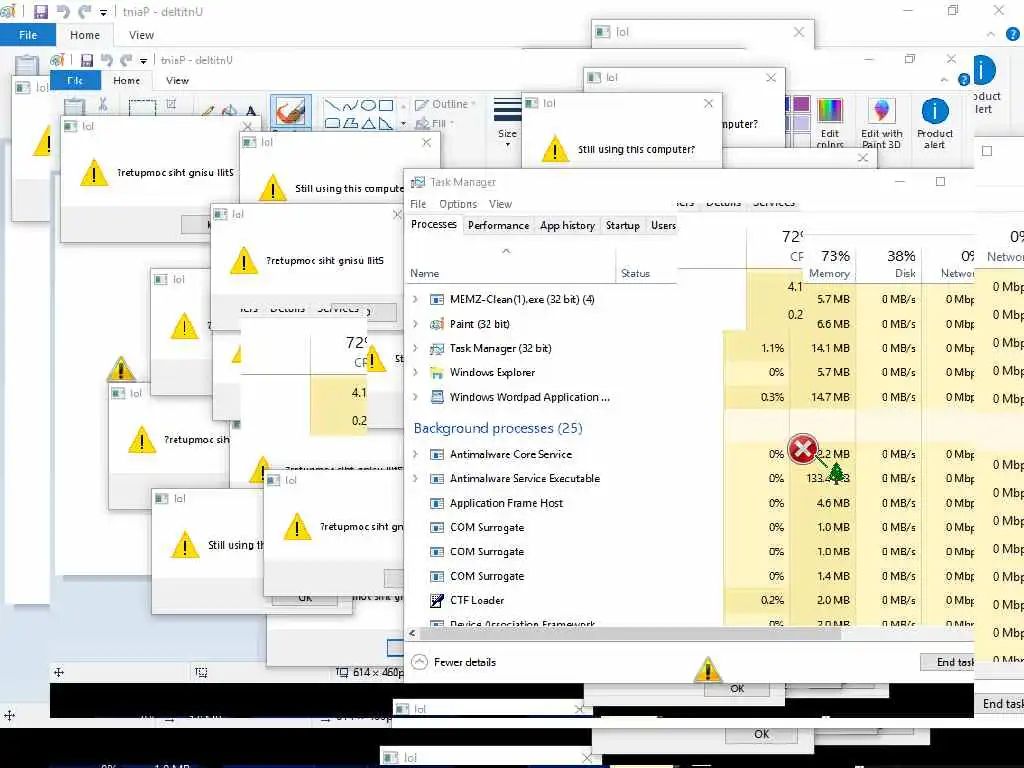The height and width of the screenshot is (768, 1024).
Task: Open the Customize Quick Access dropdown, topmost Paint
Action: [103, 12]
